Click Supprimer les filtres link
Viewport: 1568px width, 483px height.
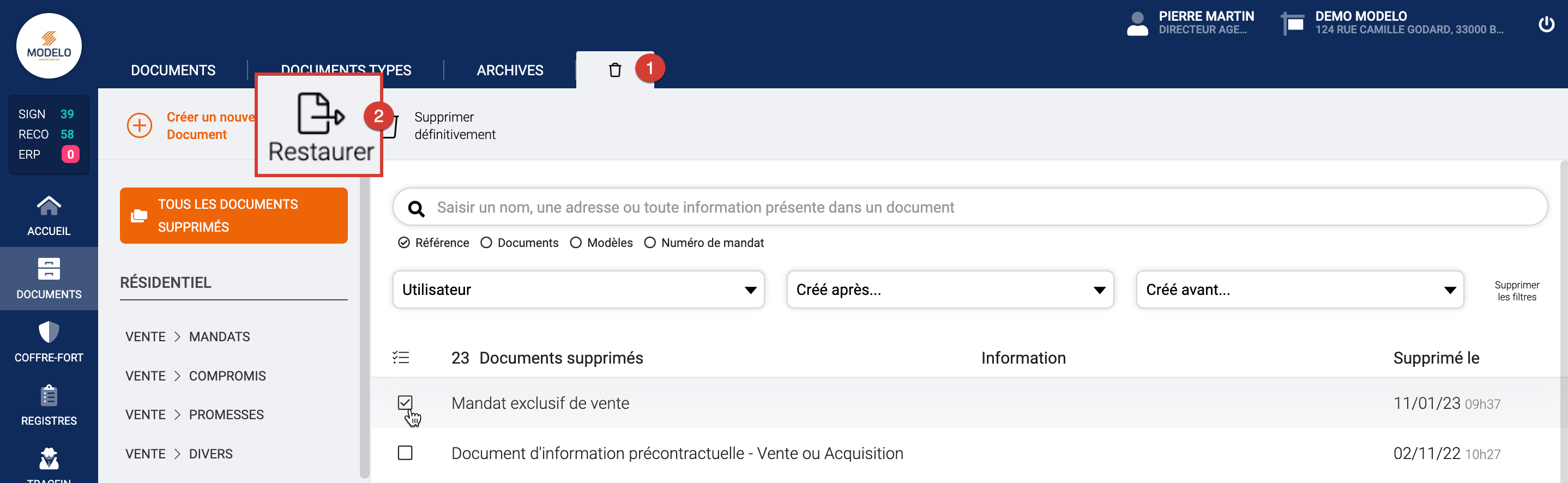click(x=1516, y=291)
